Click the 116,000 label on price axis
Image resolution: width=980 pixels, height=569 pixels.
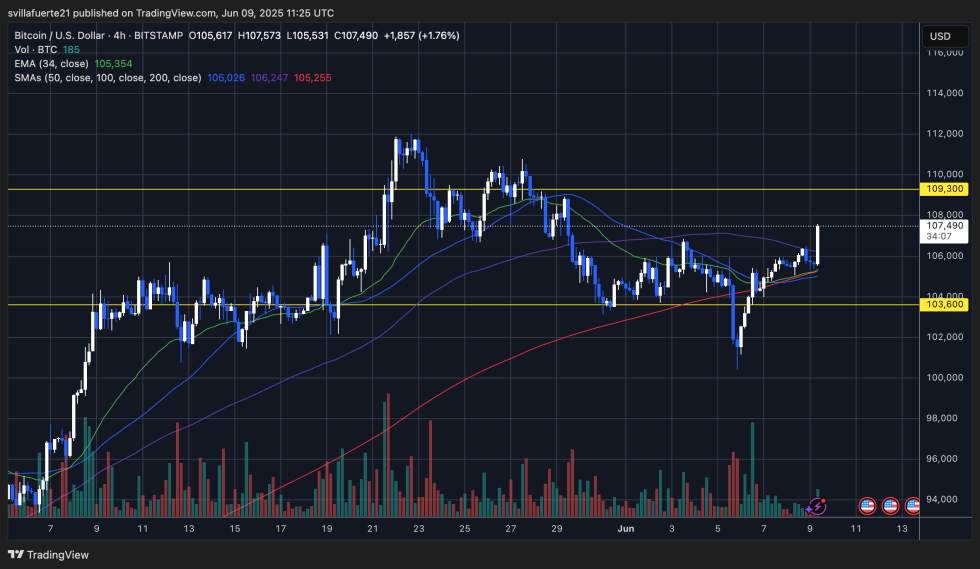pos(945,52)
